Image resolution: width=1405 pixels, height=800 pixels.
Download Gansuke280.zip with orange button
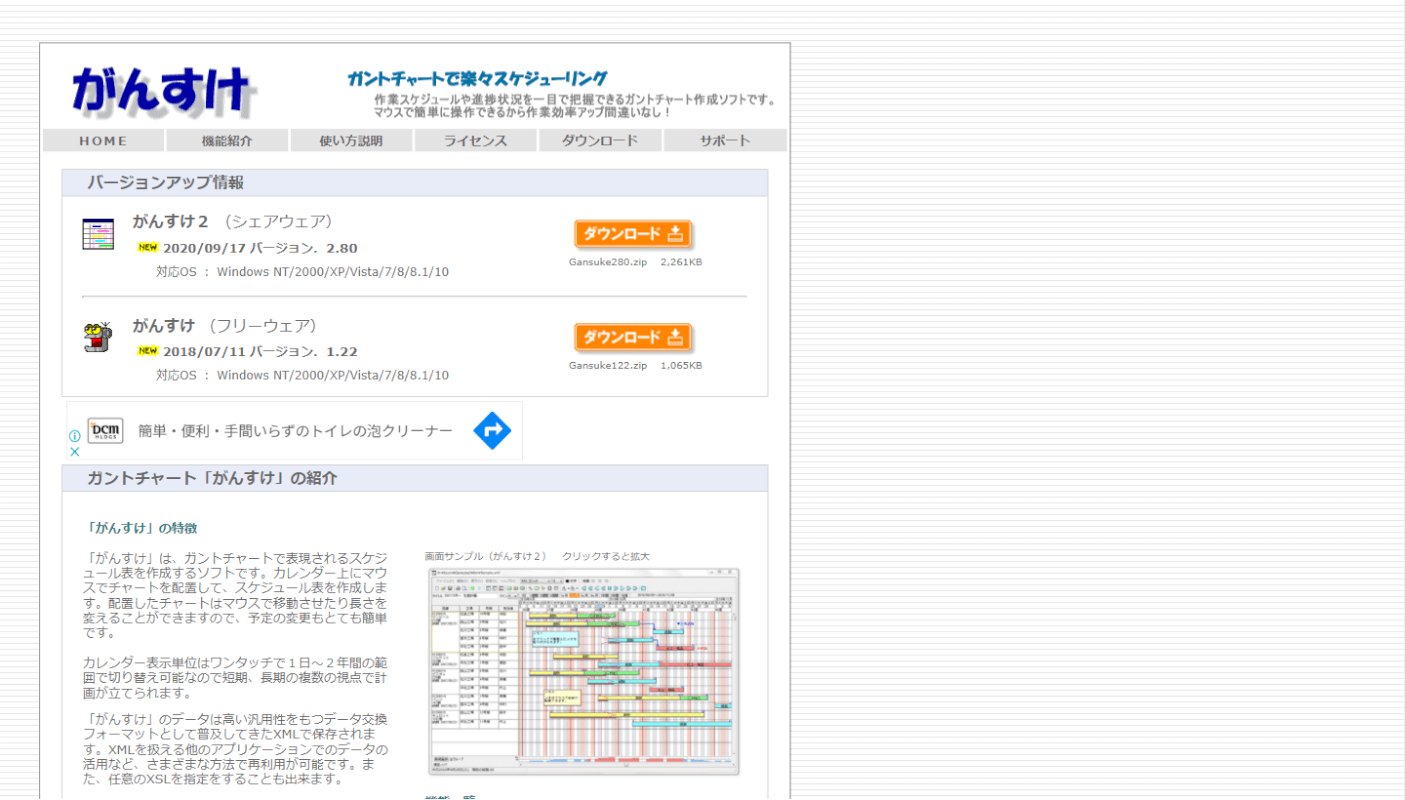tap(632, 234)
